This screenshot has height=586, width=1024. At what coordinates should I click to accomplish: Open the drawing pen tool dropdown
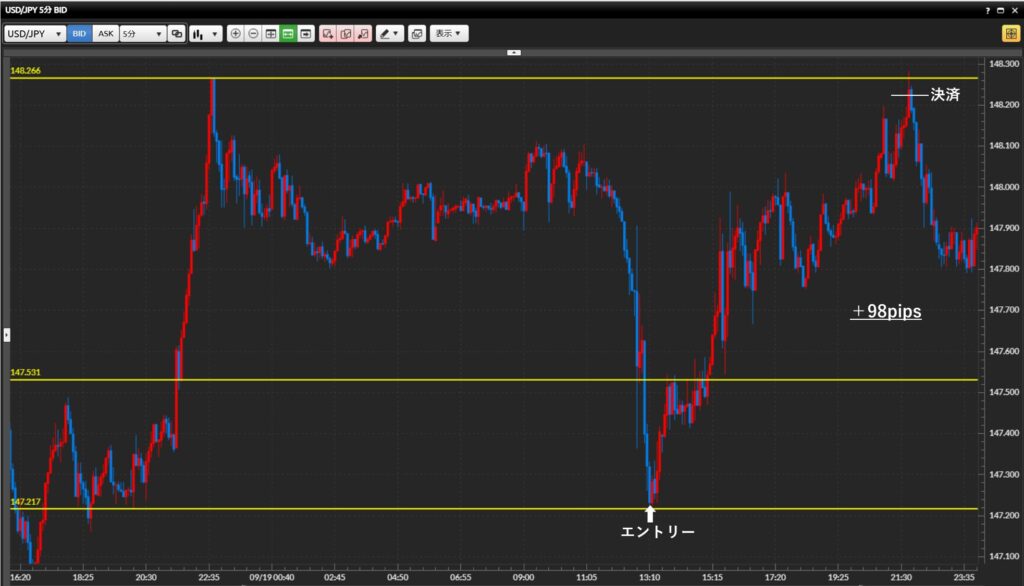[389, 33]
